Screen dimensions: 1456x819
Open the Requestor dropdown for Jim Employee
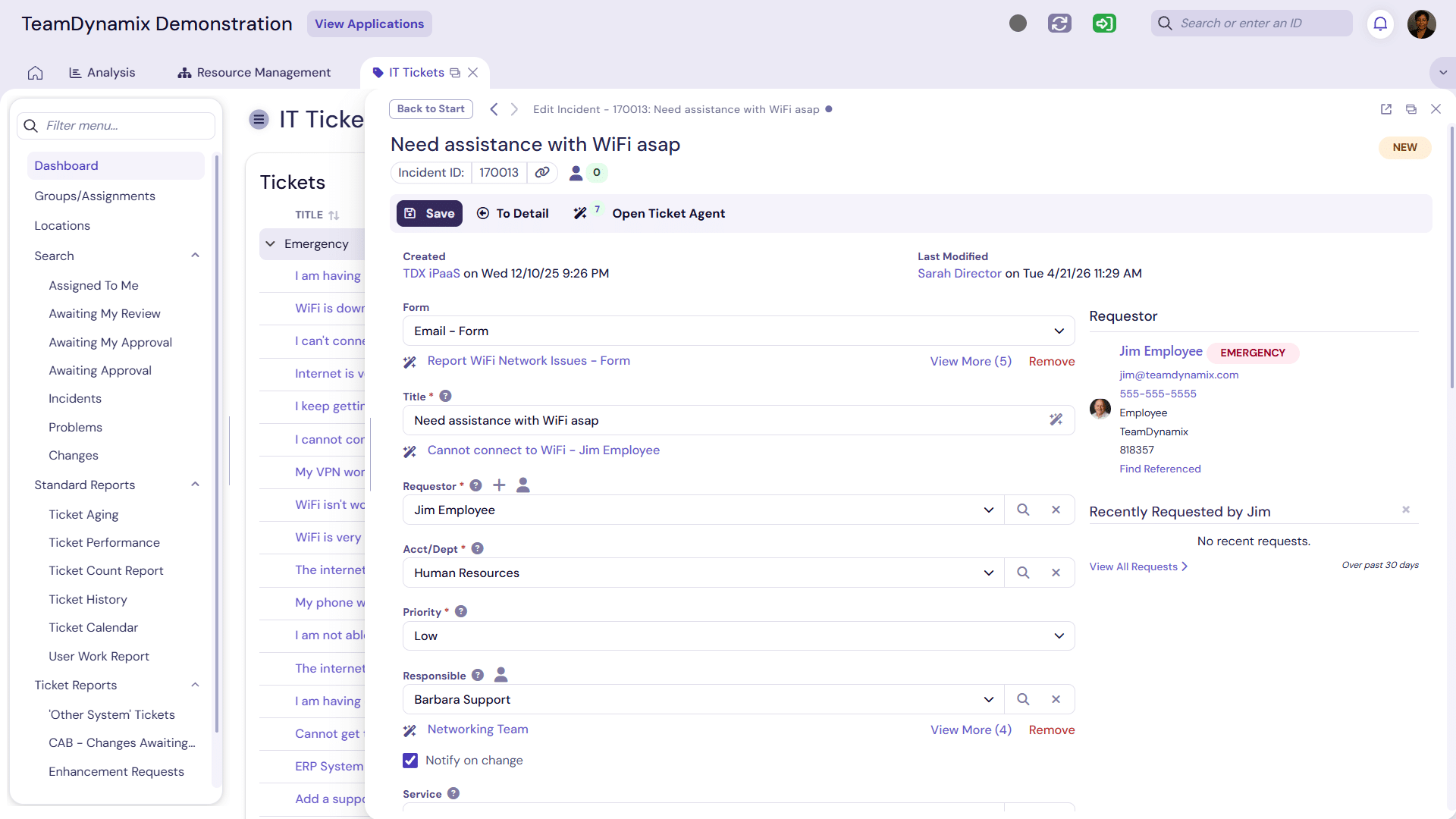[703, 510]
